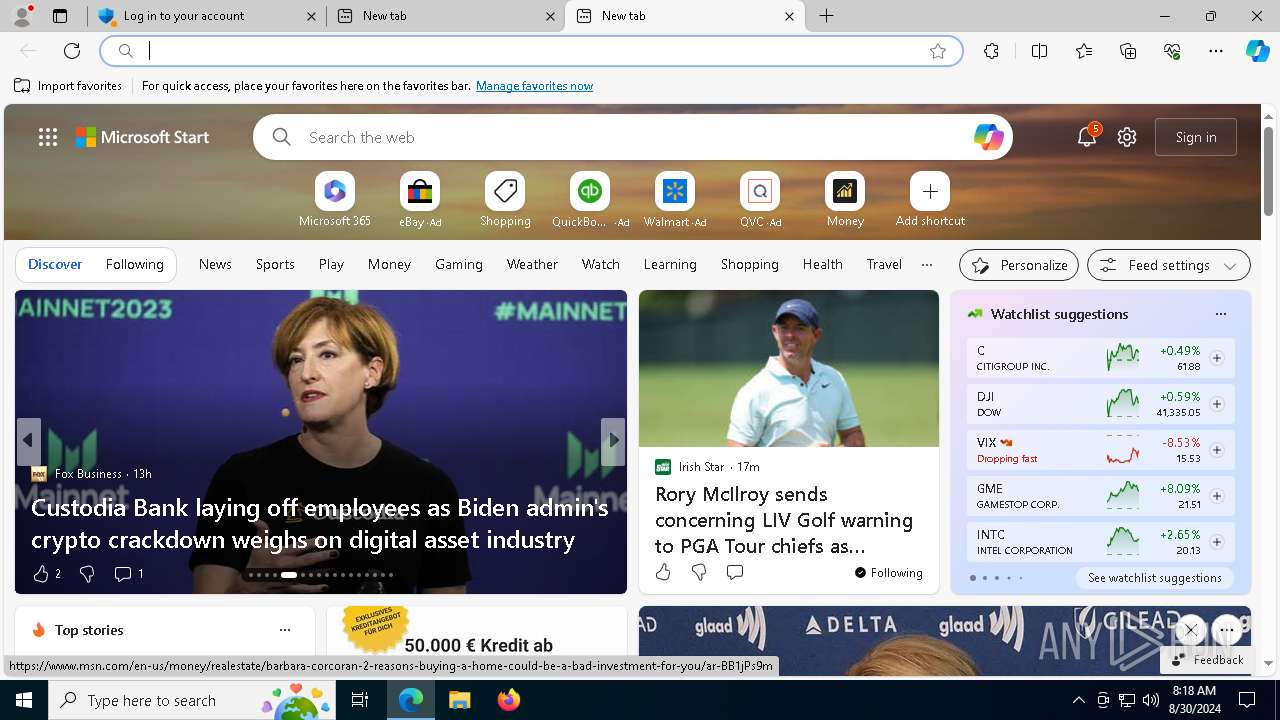Click the Search the web field
This screenshot has height=720, width=1280.
coord(632,137)
